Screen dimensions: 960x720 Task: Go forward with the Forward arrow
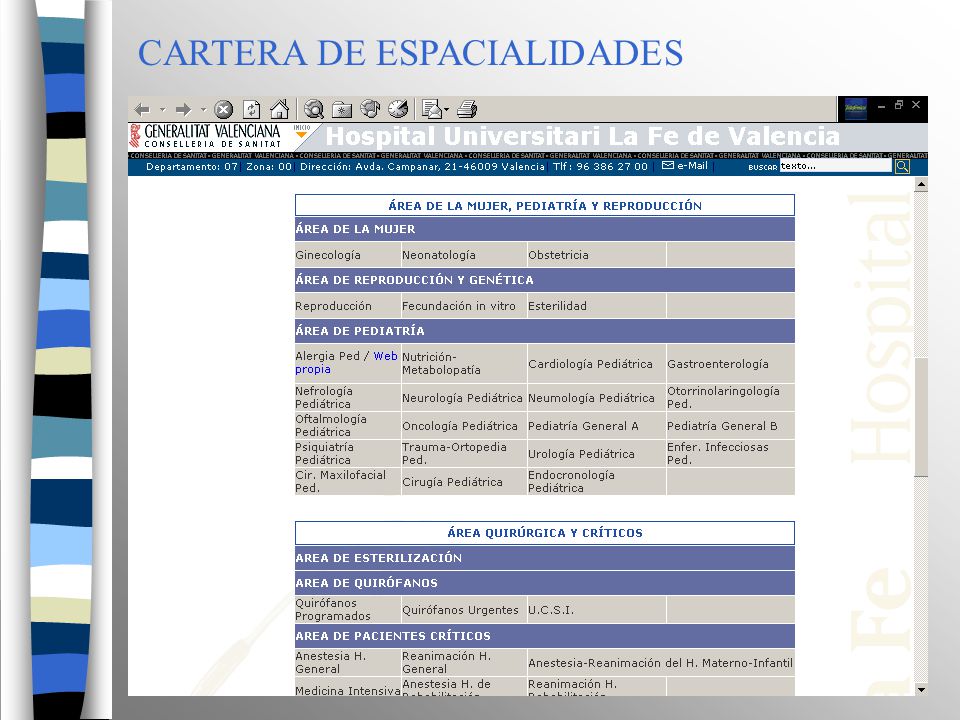tap(183, 110)
